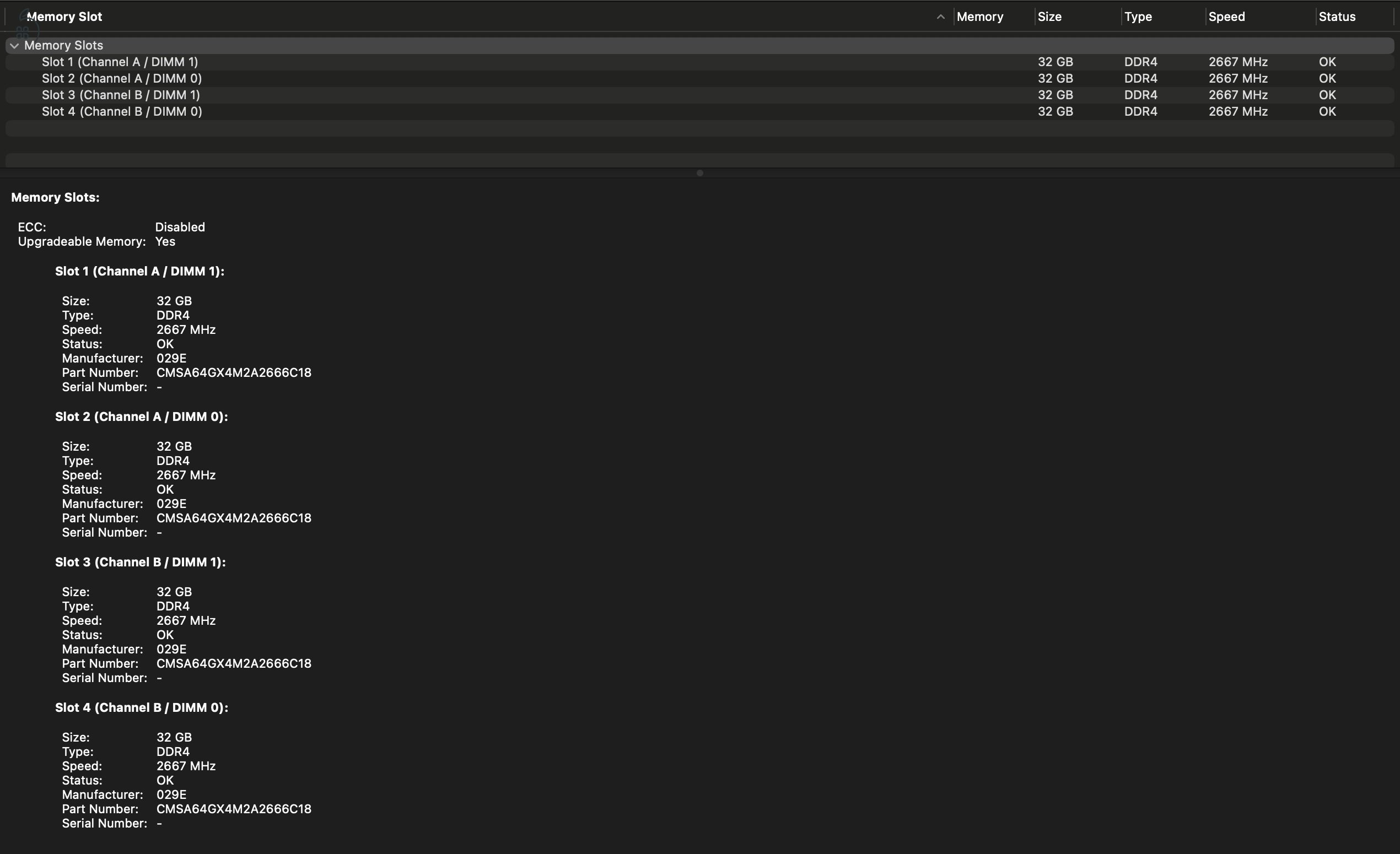Click Slot 4 (Channel B / DIMM 0): detail heading

tap(142, 707)
